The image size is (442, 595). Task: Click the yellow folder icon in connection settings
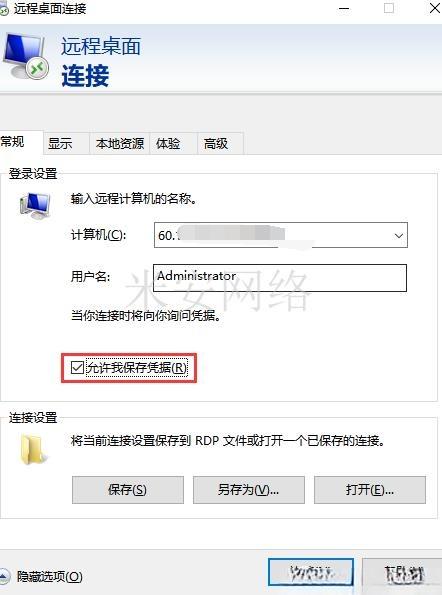[x=33, y=450]
